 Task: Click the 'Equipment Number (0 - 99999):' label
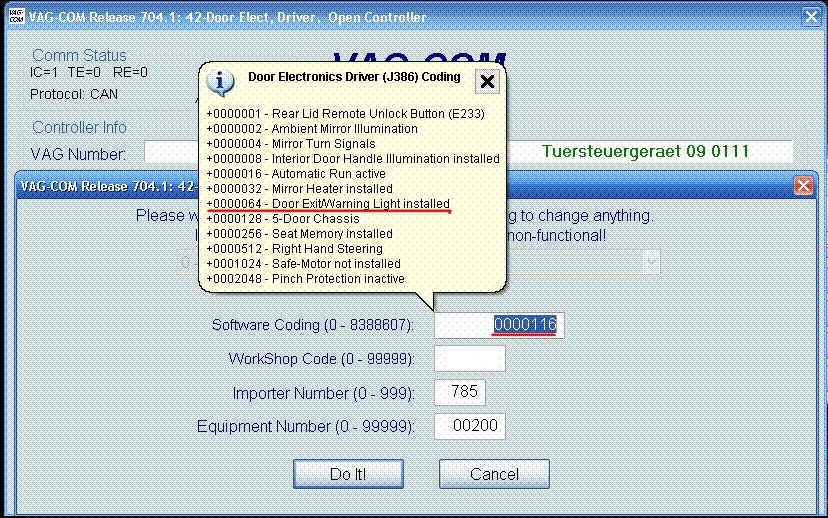pos(305,427)
